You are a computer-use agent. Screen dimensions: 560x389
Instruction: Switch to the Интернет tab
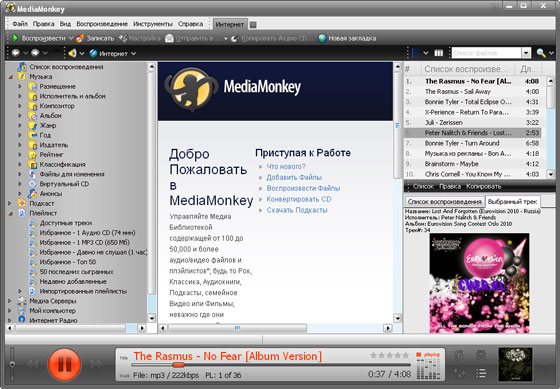pos(230,24)
